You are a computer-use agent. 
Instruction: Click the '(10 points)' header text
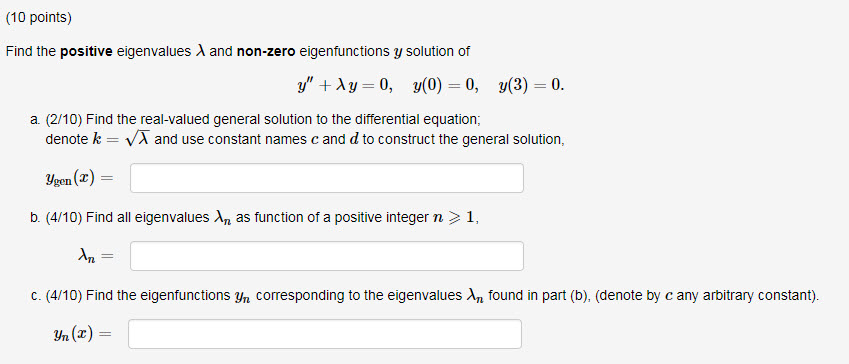coord(38,18)
